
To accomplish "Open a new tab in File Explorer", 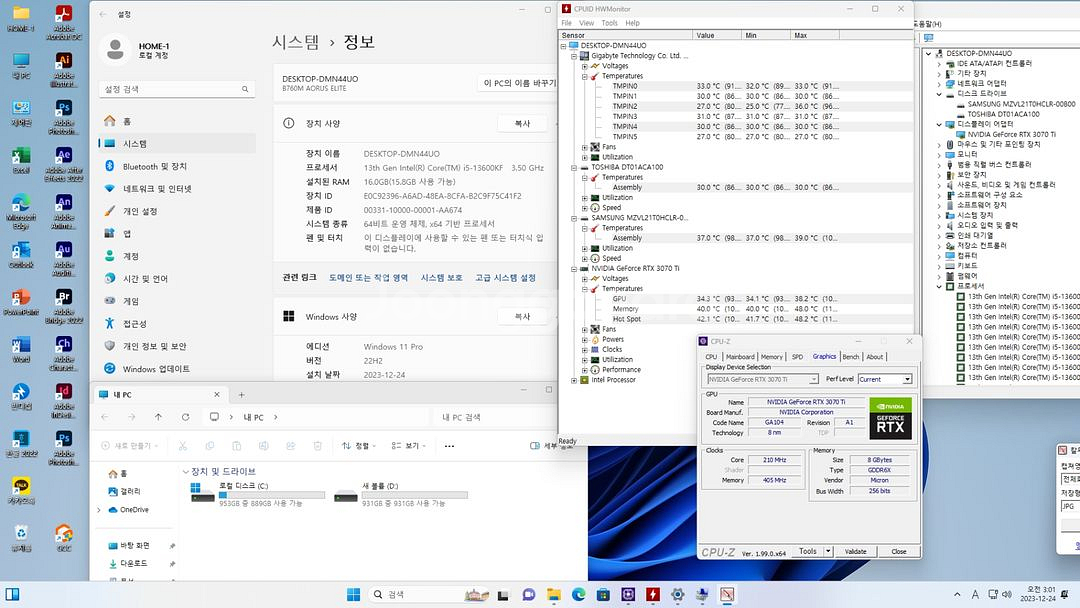I will [x=241, y=395].
